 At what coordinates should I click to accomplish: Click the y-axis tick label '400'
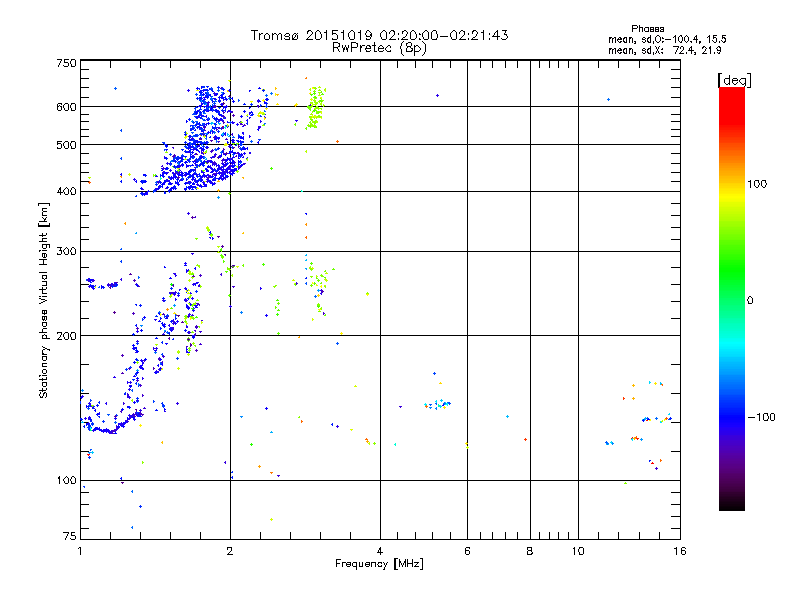click(x=66, y=191)
